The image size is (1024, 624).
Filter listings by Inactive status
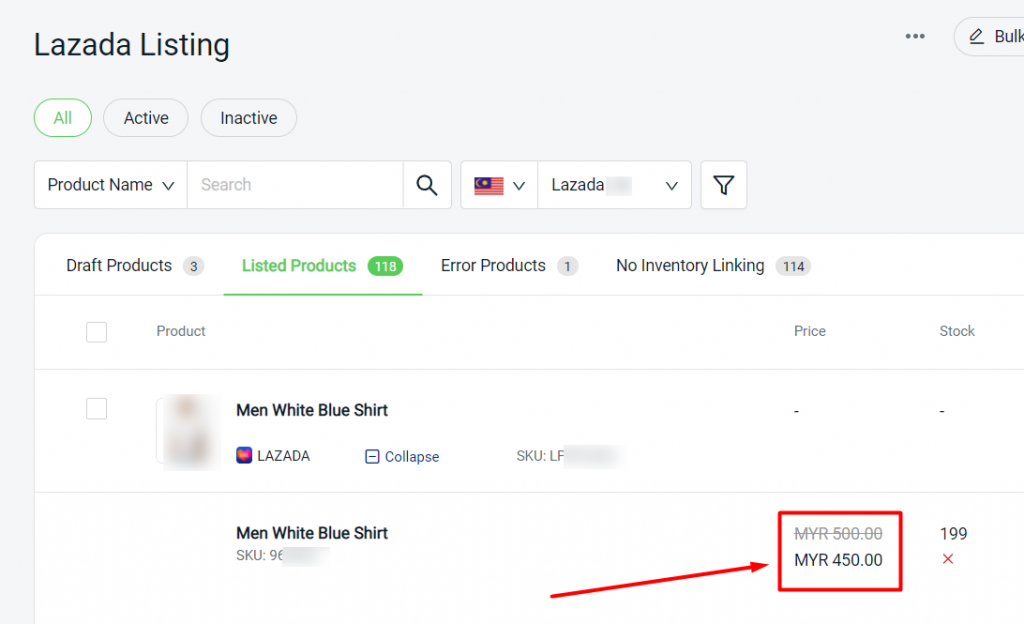(249, 117)
